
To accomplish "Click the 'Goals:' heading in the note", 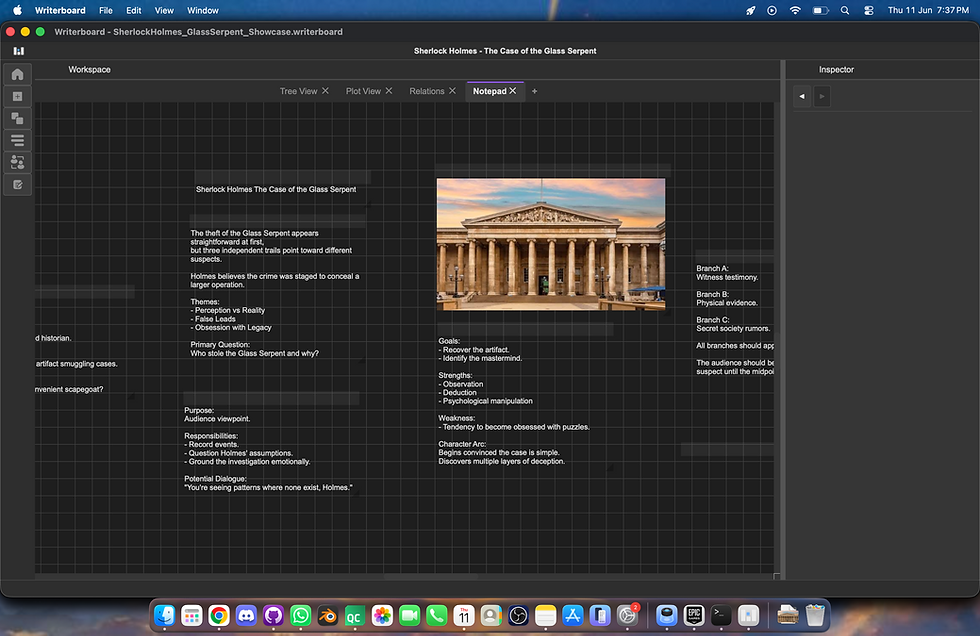I will coord(449,341).
